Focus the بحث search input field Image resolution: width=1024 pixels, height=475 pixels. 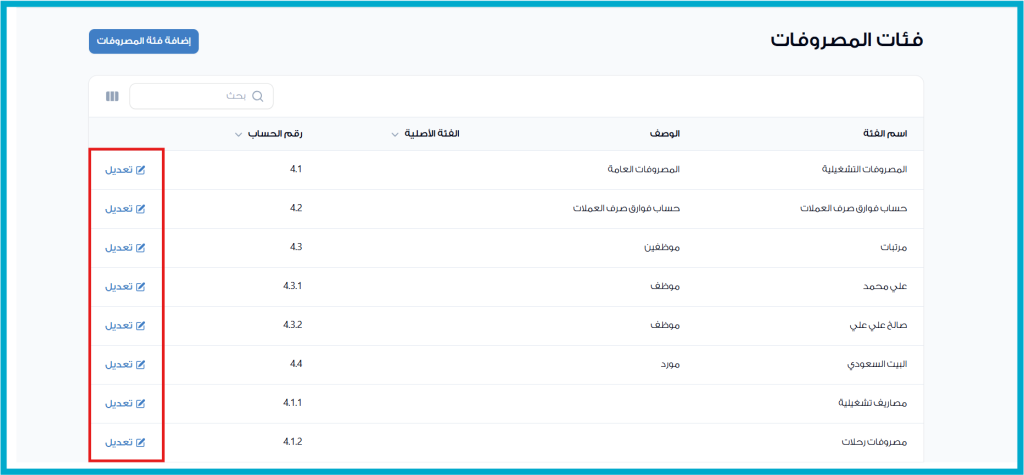[200, 97]
